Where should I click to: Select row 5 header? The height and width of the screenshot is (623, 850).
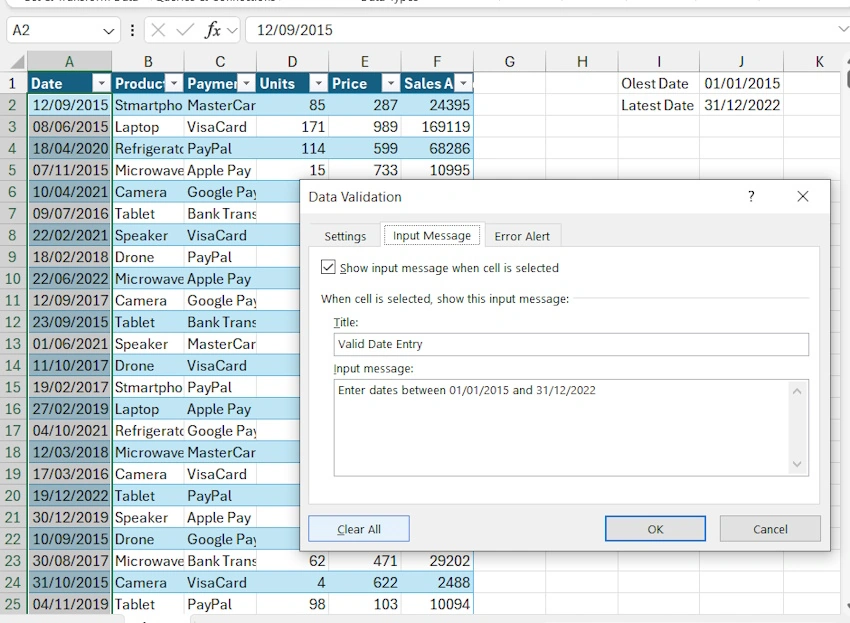[x=13, y=170]
